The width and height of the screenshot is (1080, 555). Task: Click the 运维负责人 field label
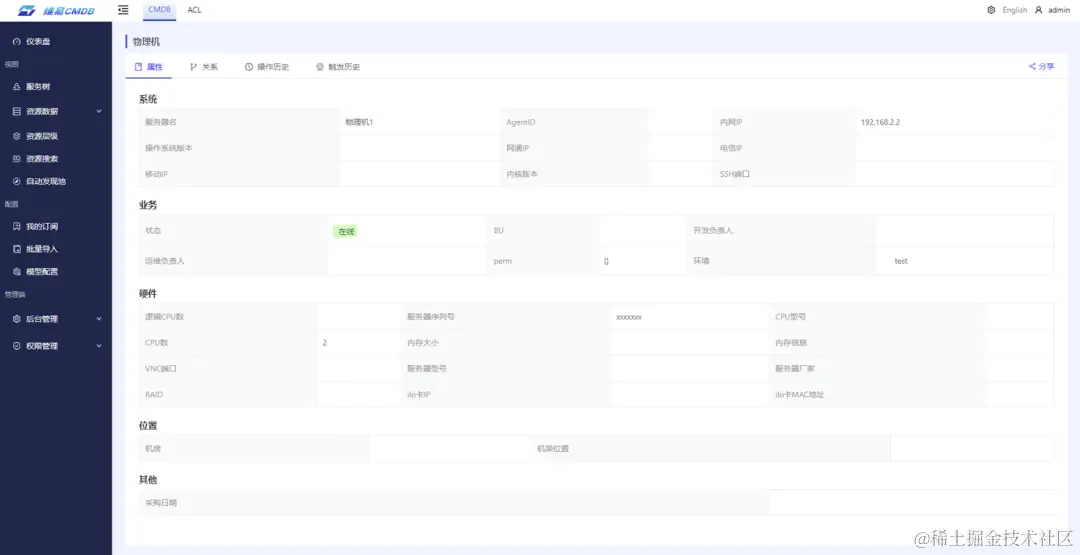[x=165, y=261]
